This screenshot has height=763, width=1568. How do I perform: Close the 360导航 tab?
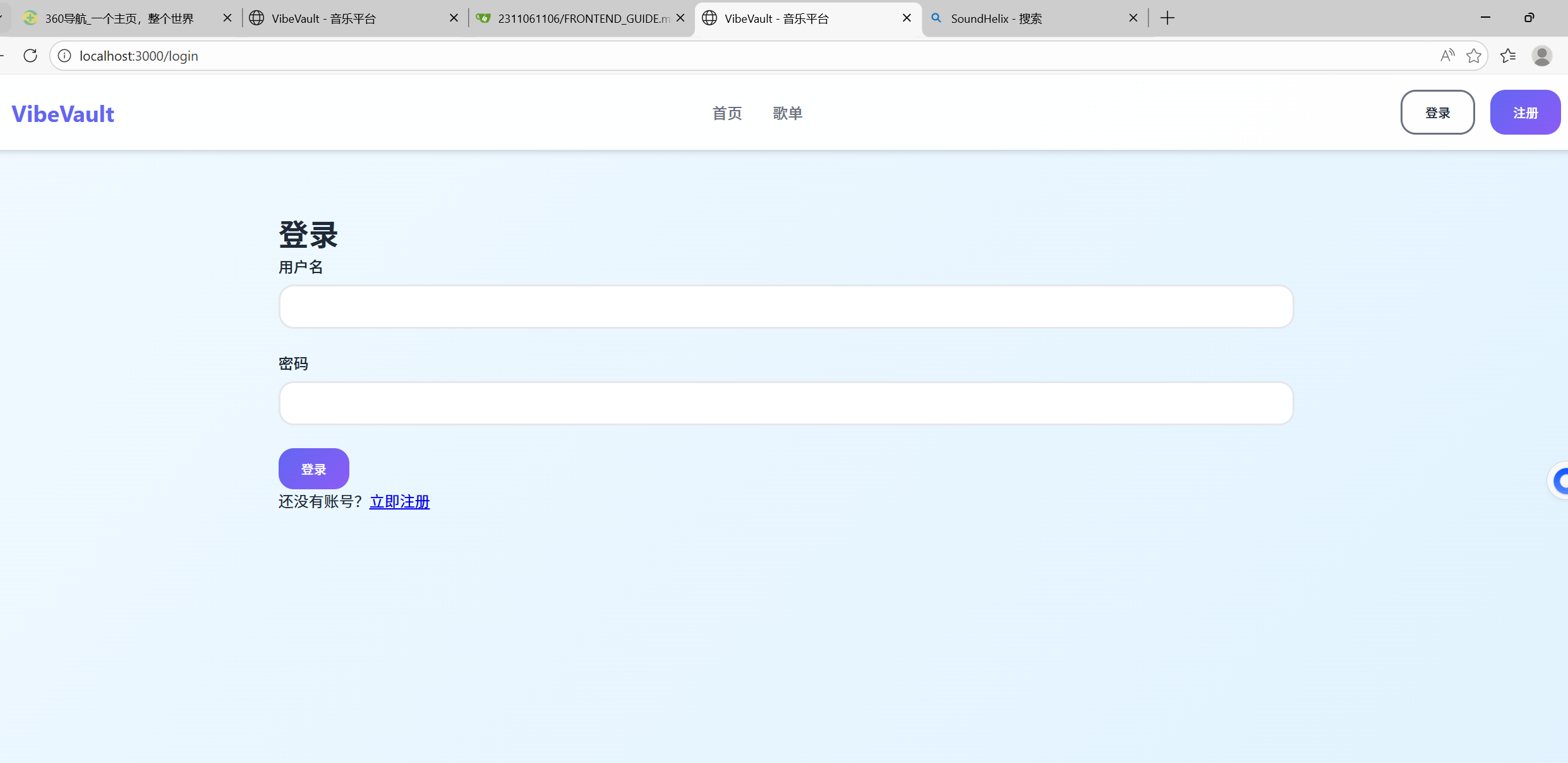click(227, 18)
